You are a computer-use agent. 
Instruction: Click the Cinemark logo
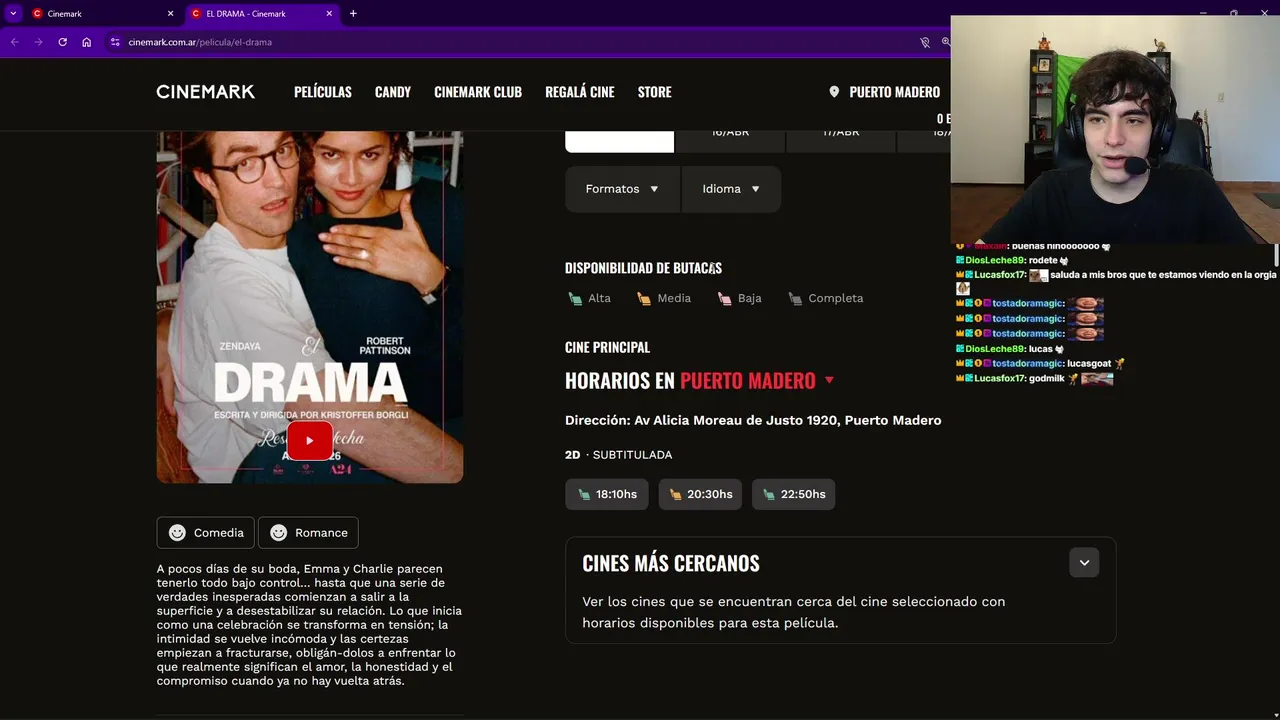pyautogui.click(x=205, y=92)
